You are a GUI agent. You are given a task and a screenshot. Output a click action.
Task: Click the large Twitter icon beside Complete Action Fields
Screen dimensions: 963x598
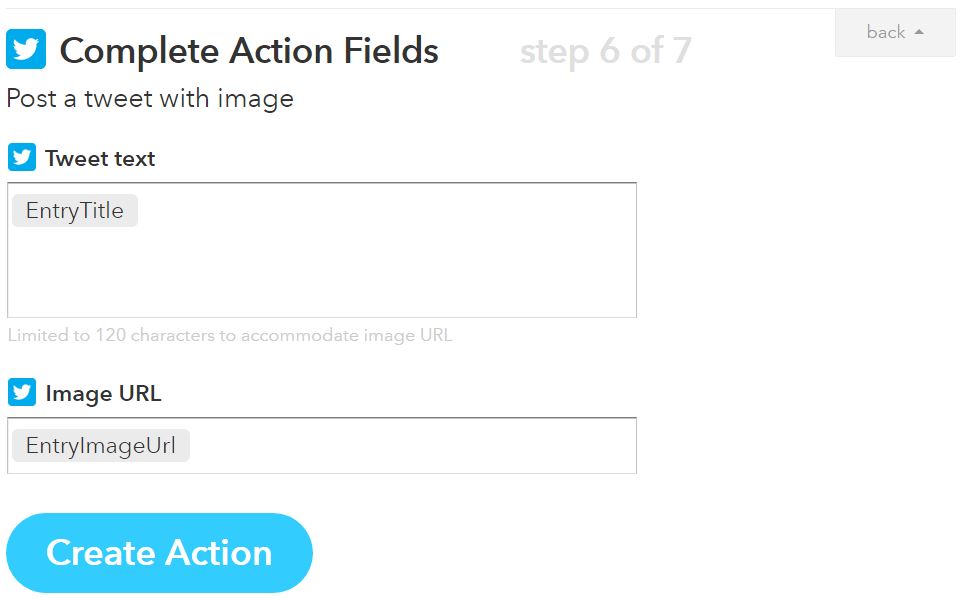click(26, 49)
